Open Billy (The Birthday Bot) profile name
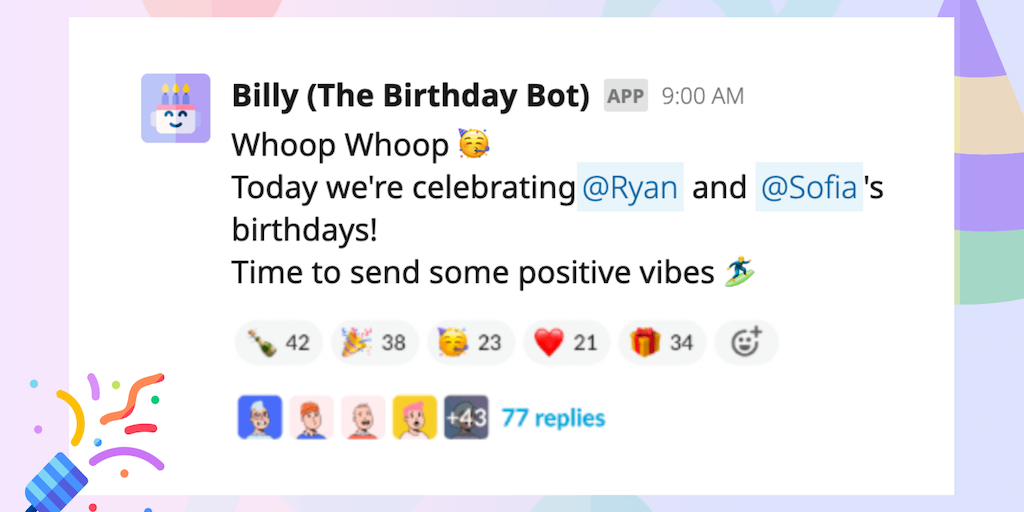Screen dimensions: 1024x512 tap(411, 96)
